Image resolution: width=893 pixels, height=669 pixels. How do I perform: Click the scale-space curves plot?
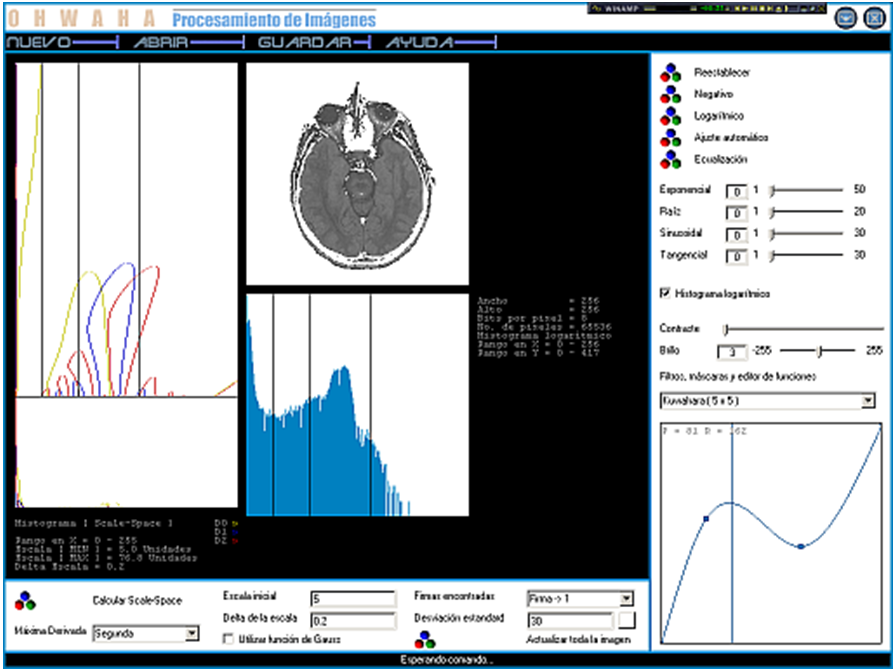tap(126, 285)
